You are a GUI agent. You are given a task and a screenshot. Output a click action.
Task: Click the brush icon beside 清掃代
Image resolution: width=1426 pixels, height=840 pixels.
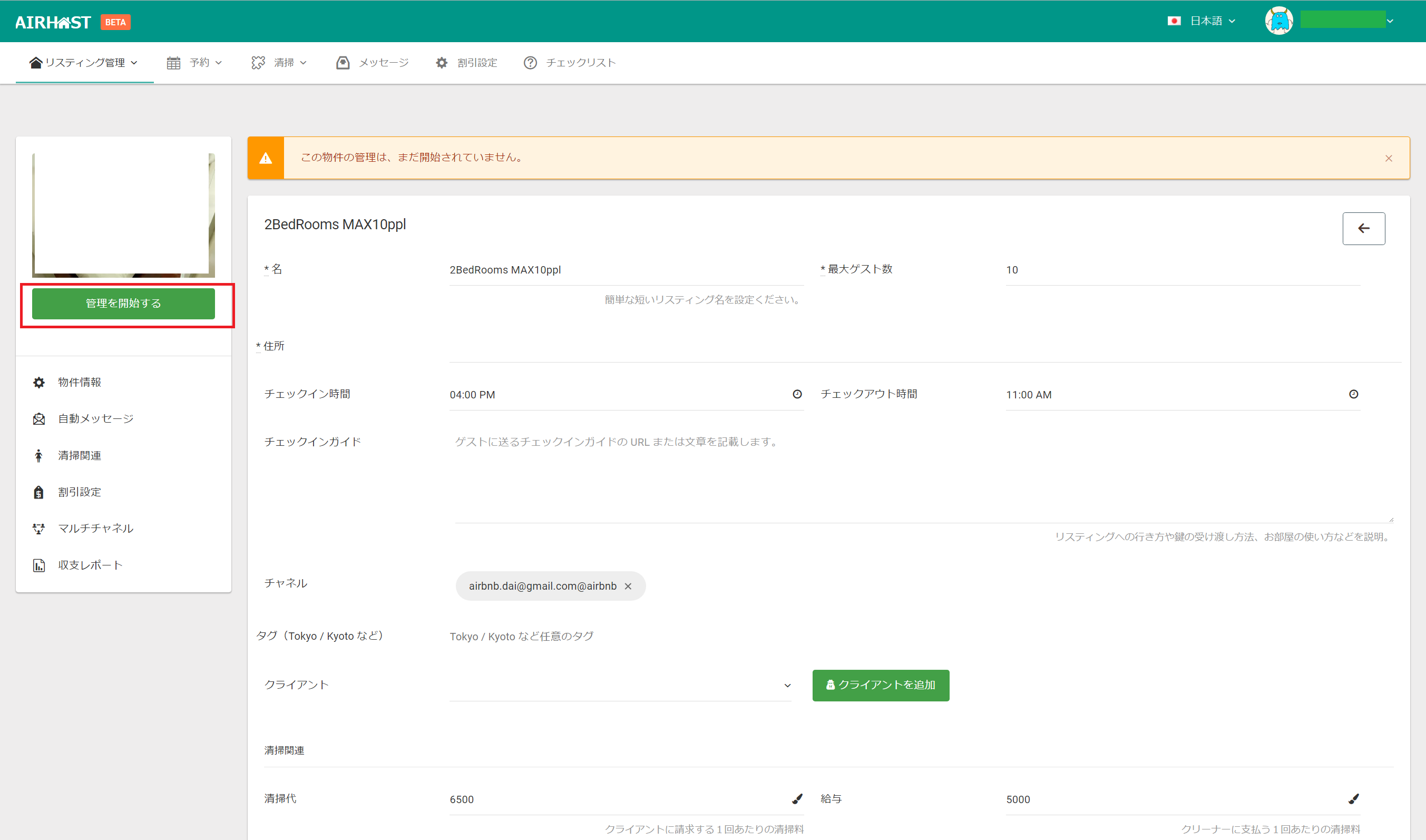click(x=797, y=799)
